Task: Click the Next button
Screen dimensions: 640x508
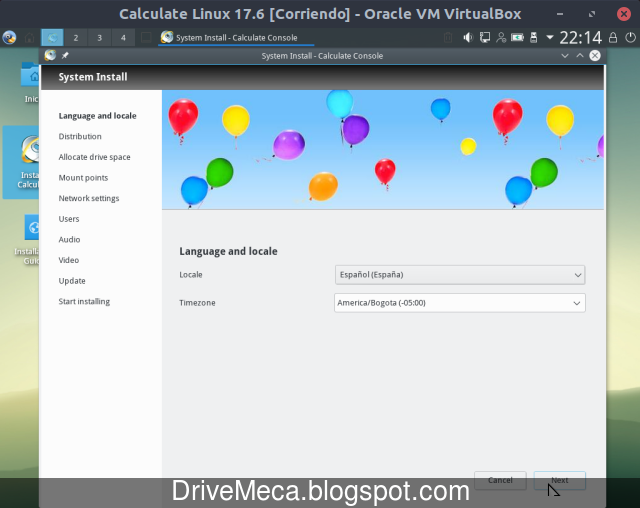Action: (560, 480)
